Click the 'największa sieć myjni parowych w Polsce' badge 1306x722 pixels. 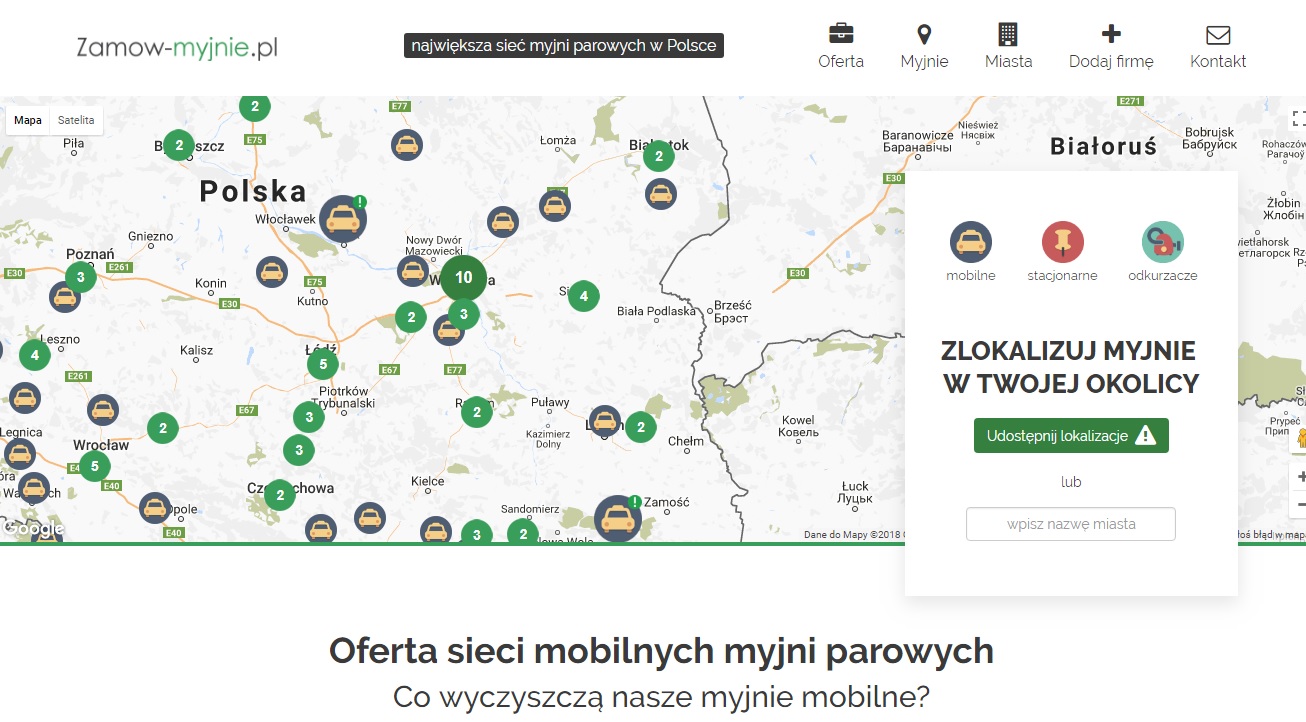coord(564,46)
